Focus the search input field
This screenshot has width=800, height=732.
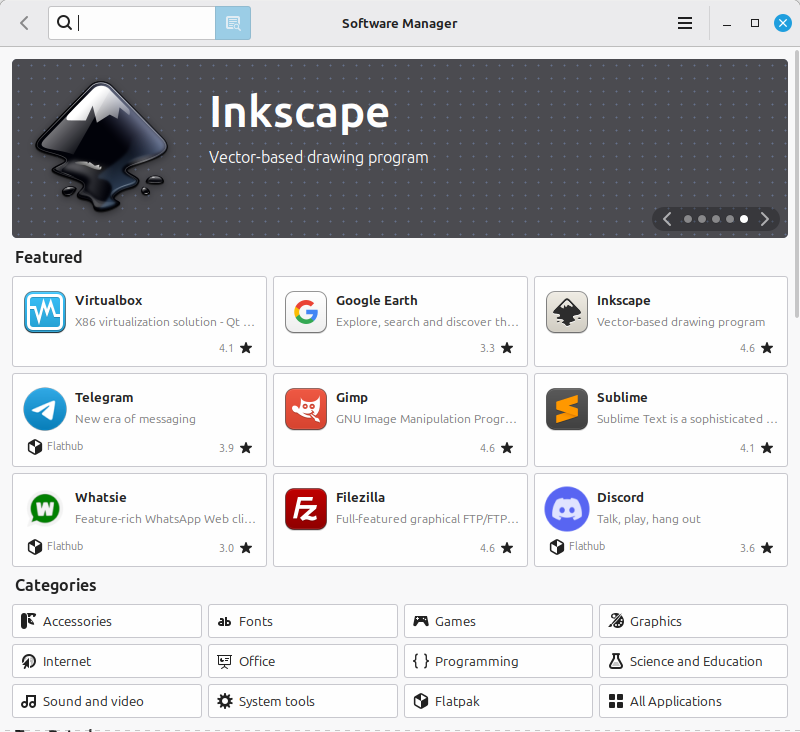(132, 23)
